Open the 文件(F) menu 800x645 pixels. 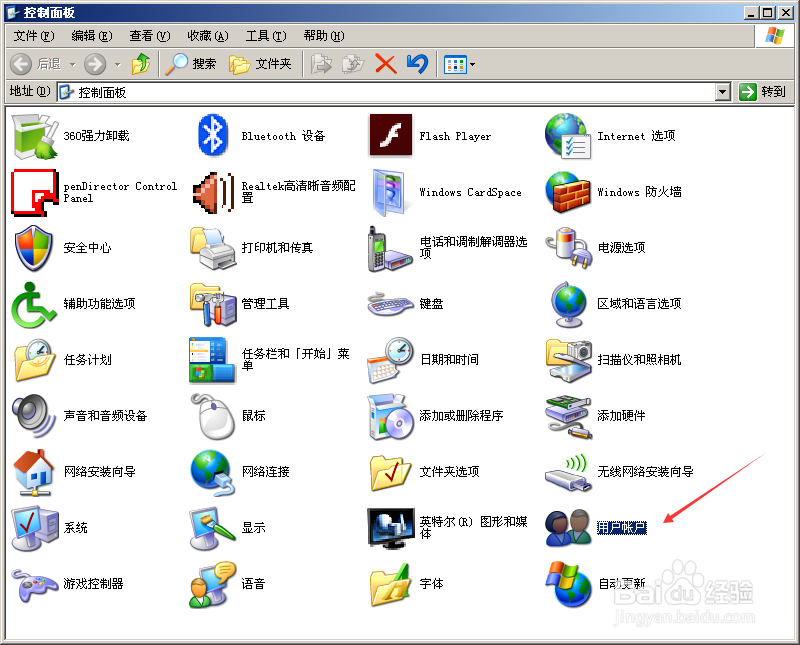click(x=34, y=36)
